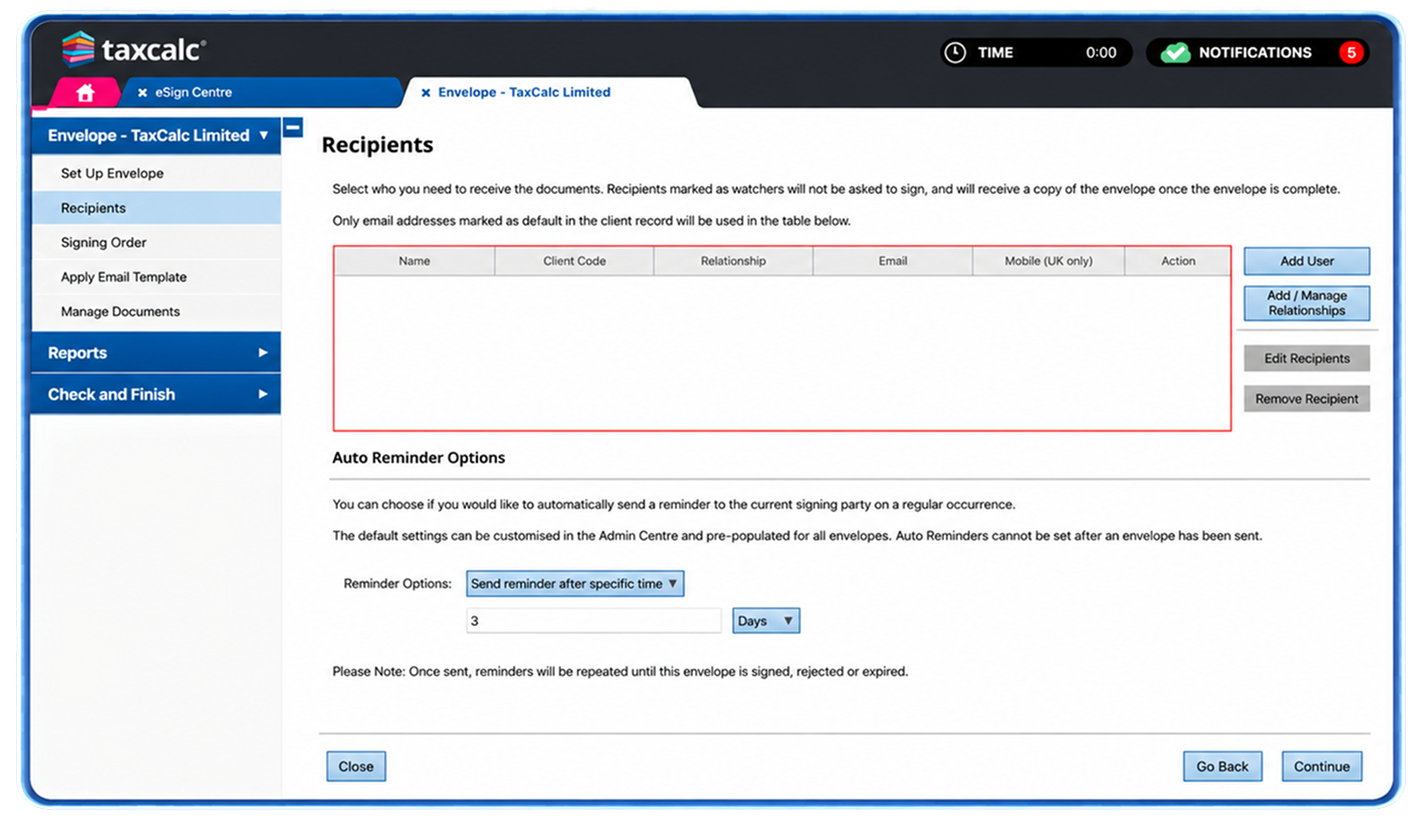Viewport: 1418px width, 823px height.
Task: Click the Edit Recipients button
Action: 1307,358
